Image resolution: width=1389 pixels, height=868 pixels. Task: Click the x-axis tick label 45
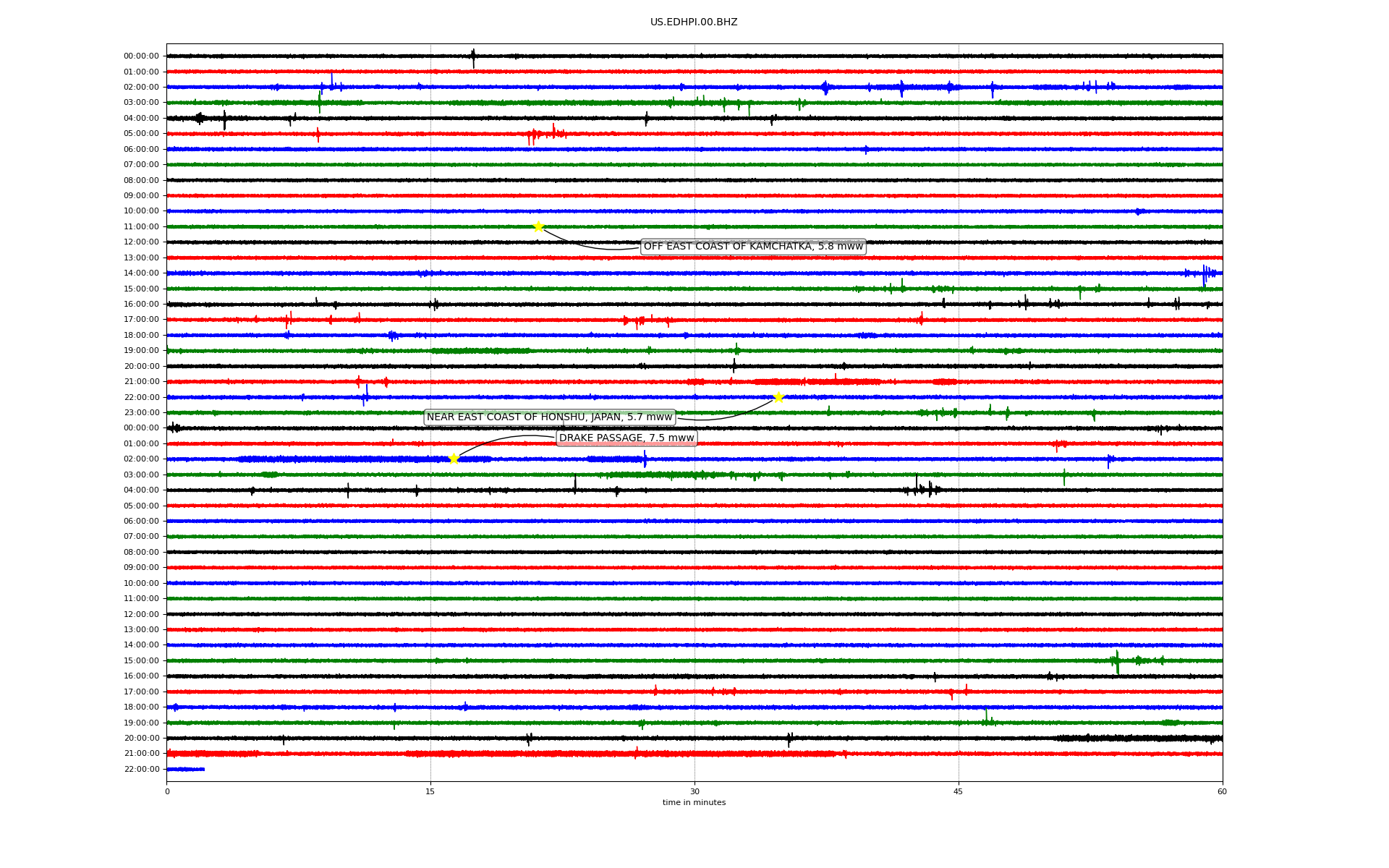click(959, 791)
